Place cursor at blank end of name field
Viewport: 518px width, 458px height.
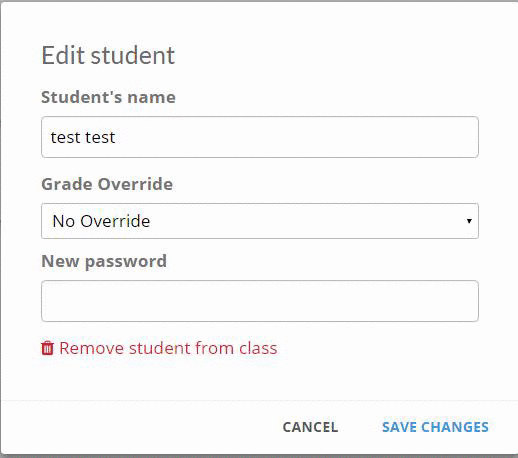point(297,137)
